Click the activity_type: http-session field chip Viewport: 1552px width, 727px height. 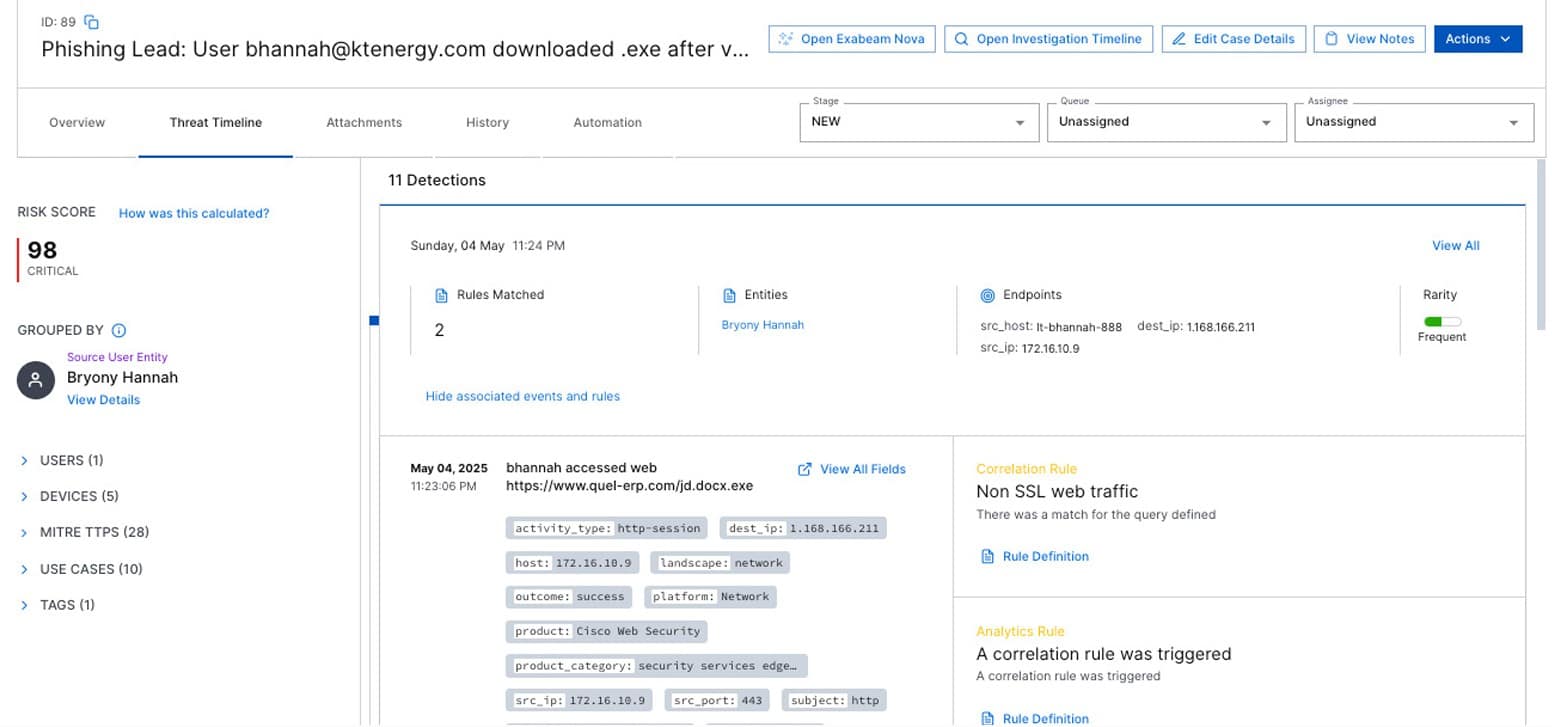[x=607, y=528]
